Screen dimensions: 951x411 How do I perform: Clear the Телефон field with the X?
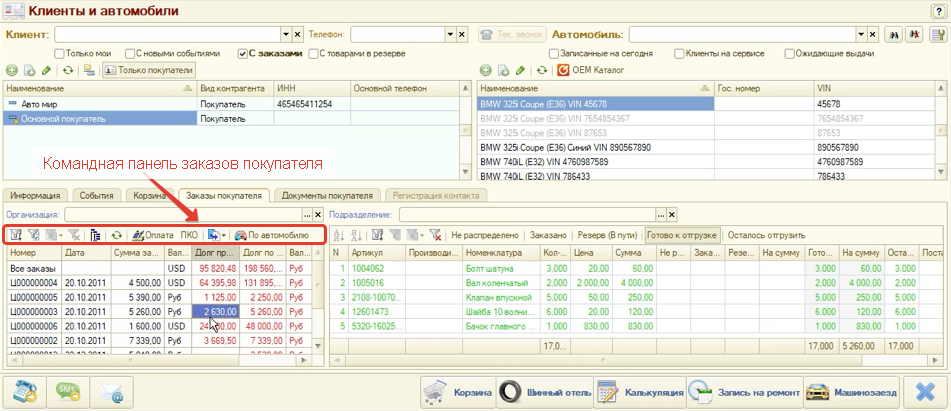coord(461,35)
